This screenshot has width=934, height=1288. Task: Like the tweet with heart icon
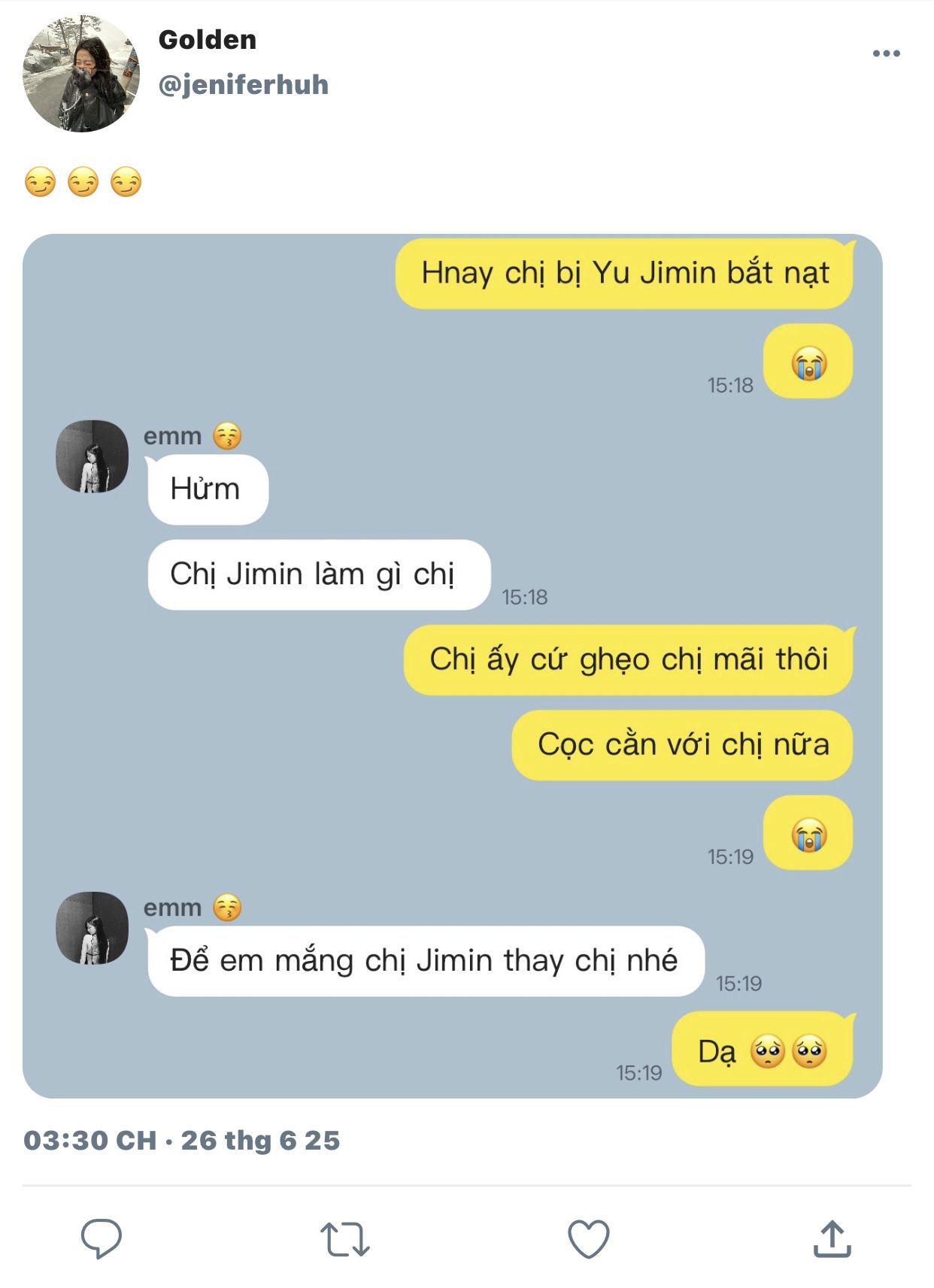(x=588, y=1238)
